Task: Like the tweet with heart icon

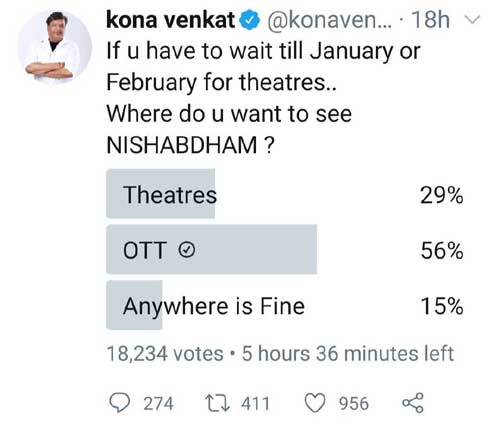Action: tap(315, 403)
